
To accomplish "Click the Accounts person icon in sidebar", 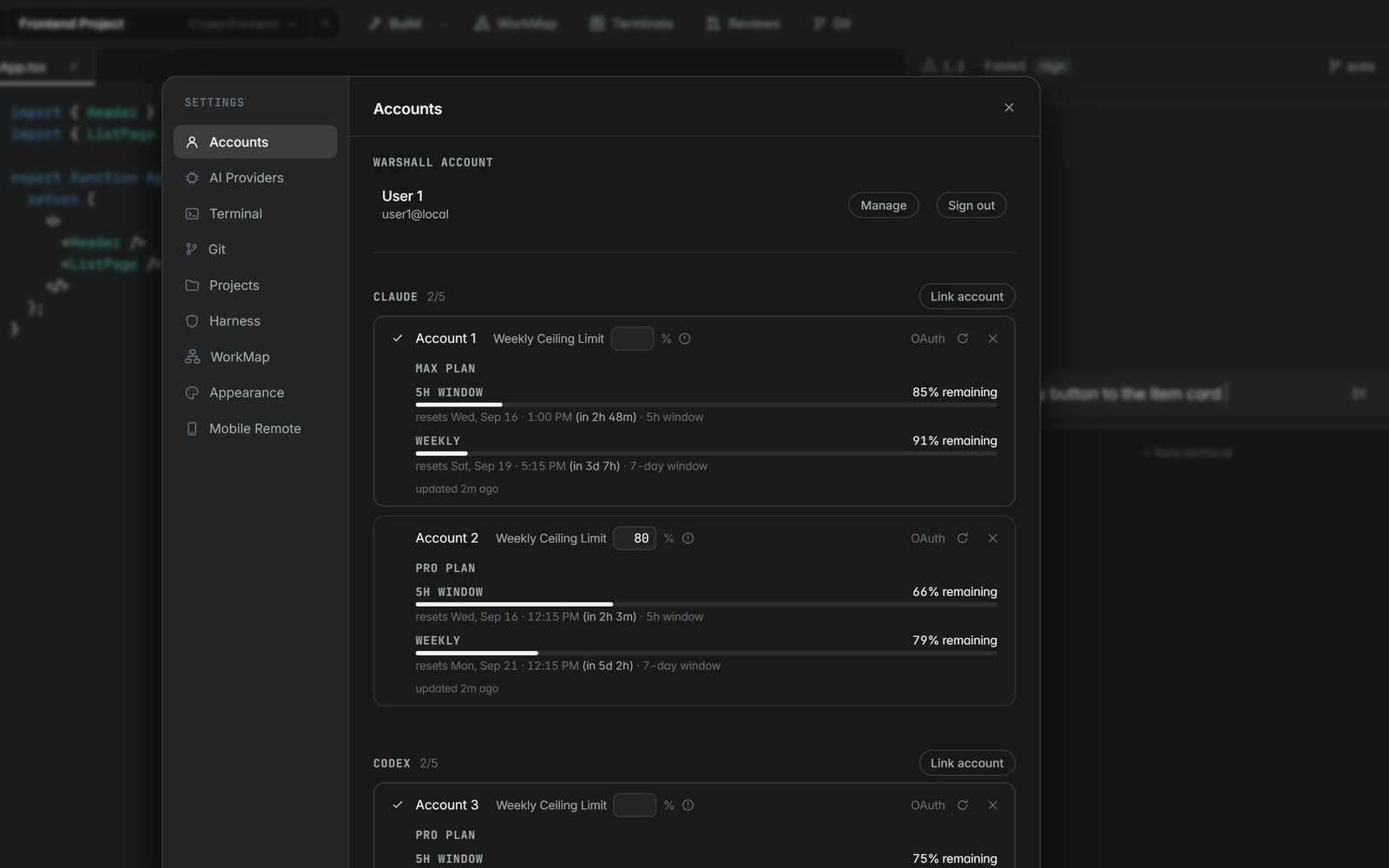I will [x=192, y=142].
